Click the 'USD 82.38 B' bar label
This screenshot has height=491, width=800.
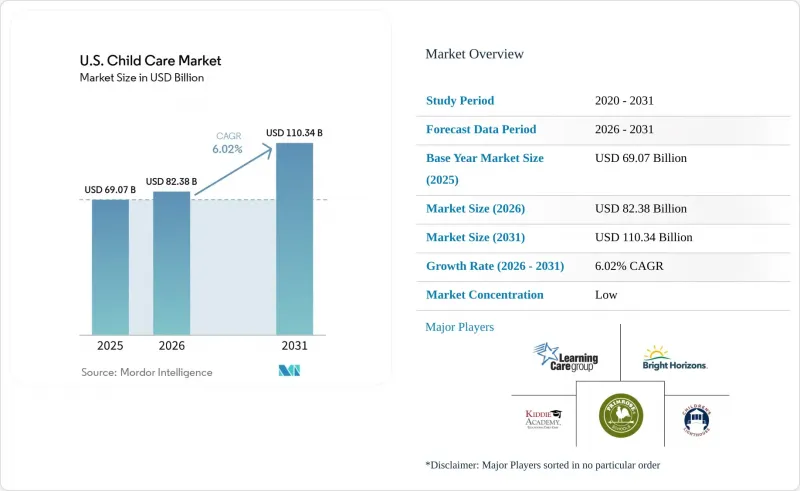click(171, 182)
